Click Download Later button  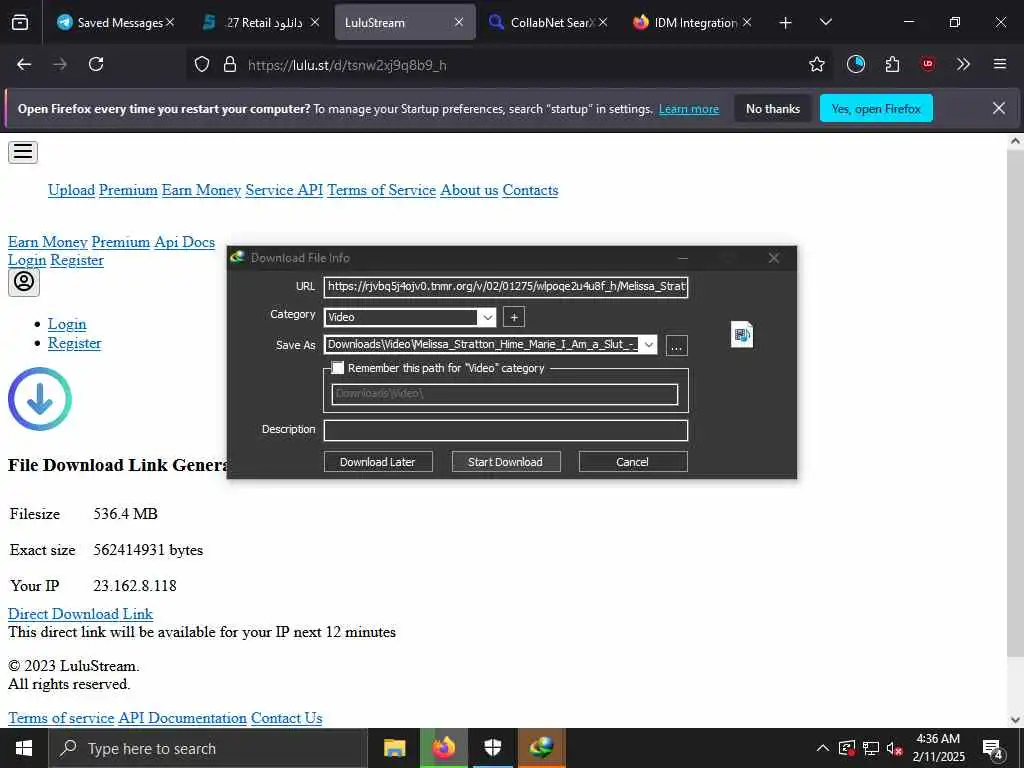point(377,462)
